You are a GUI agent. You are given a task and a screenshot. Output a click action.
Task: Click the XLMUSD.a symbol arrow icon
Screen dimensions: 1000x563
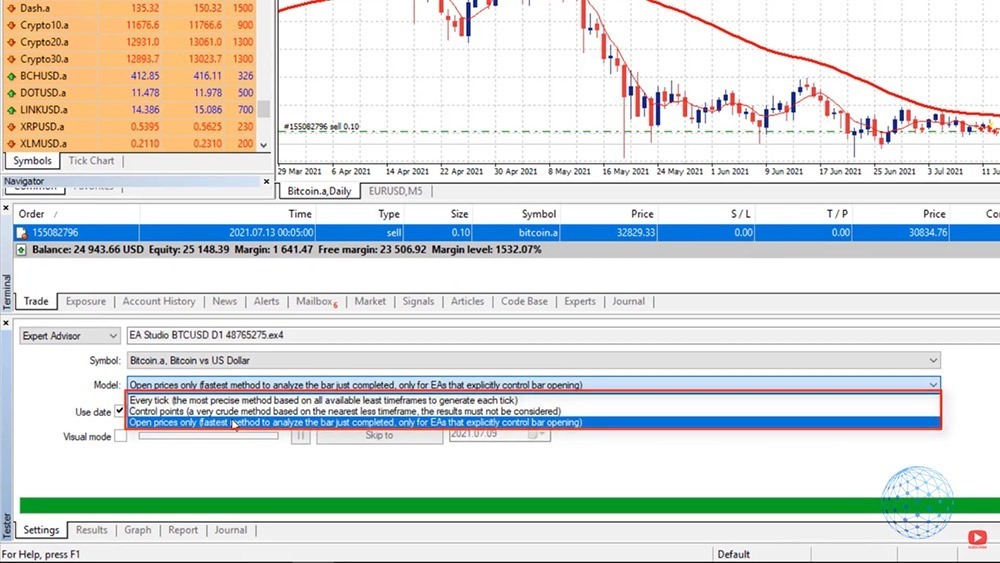pyautogui.click(x=11, y=143)
